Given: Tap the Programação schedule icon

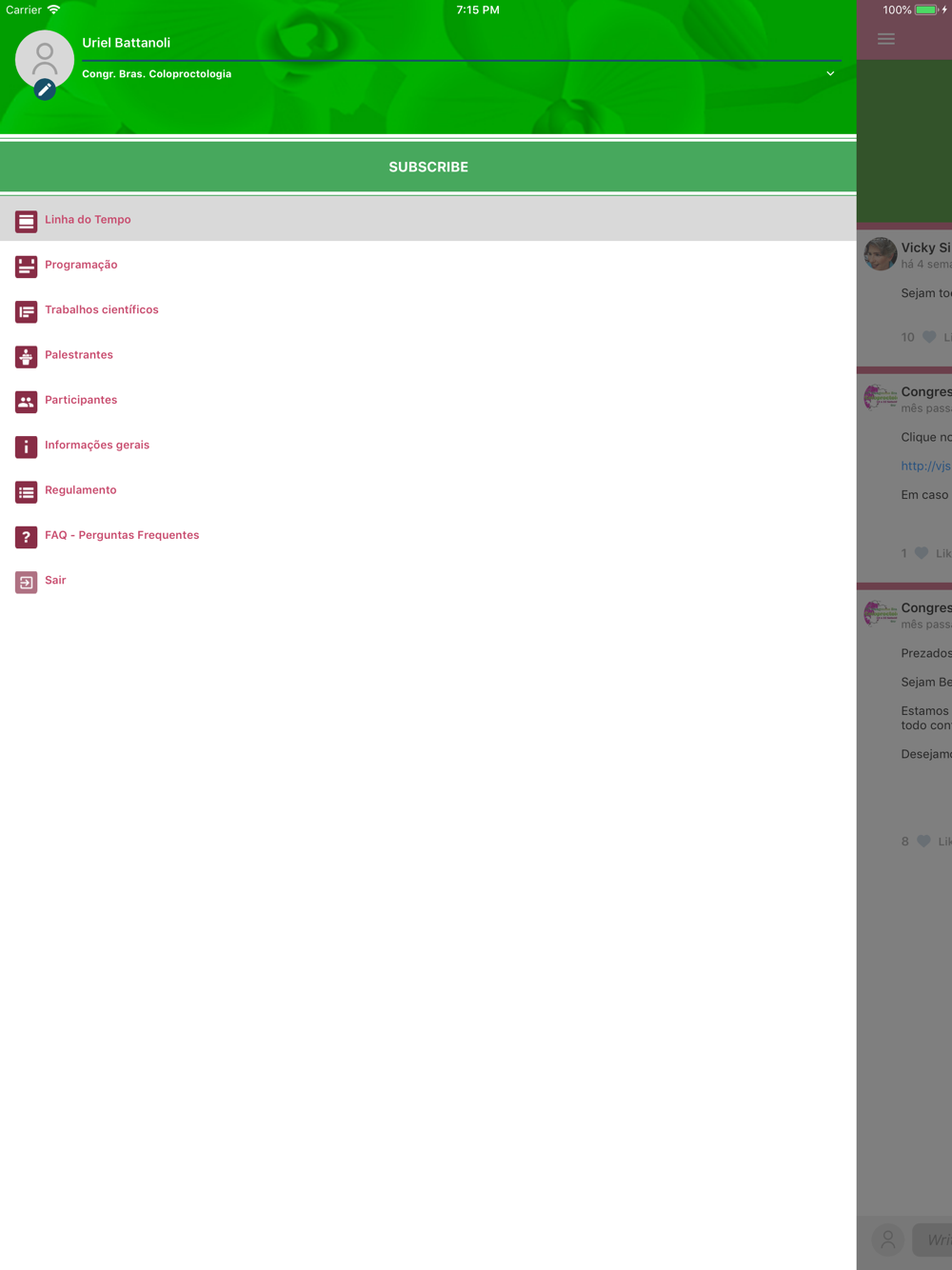Looking at the screenshot, I should click(26, 266).
